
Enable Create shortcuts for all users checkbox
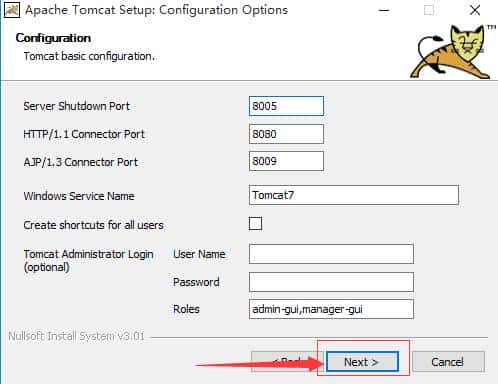[255, 224]
